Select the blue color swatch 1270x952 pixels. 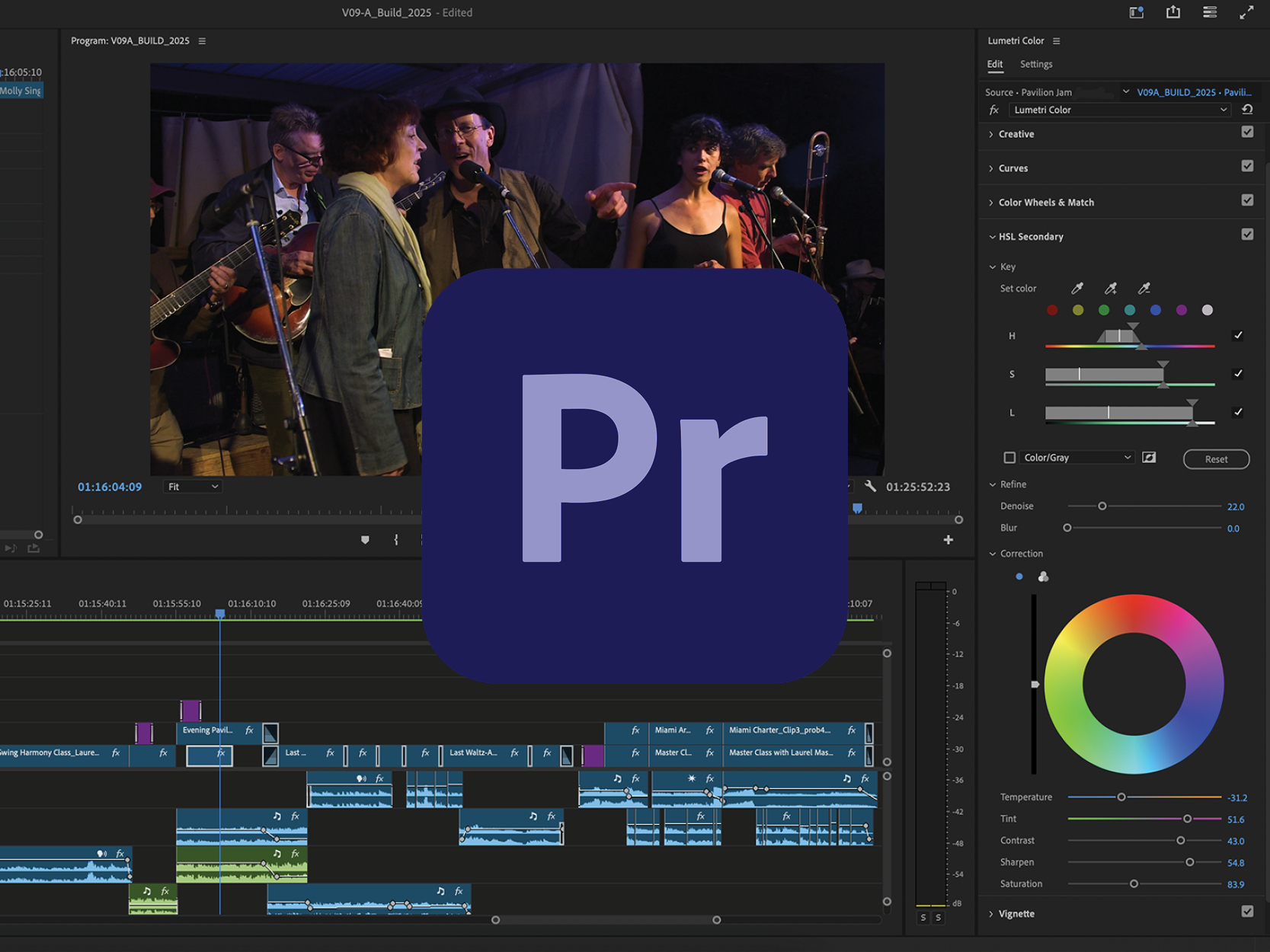coord(1156,310)
